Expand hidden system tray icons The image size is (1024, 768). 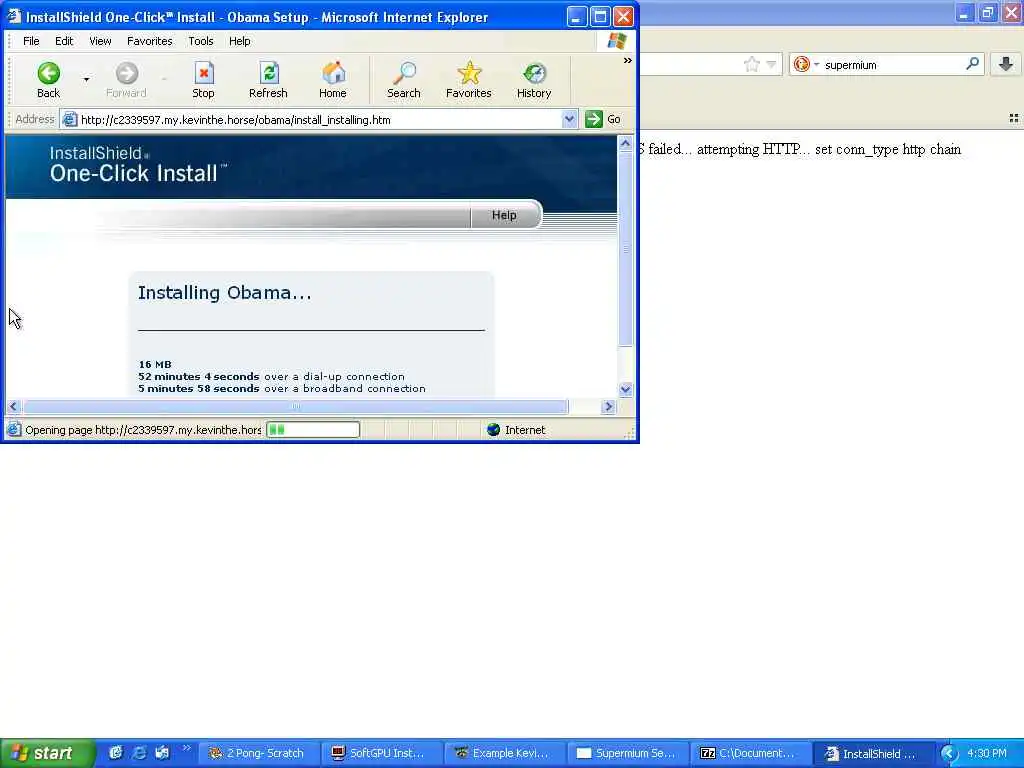tap(949, 754)
